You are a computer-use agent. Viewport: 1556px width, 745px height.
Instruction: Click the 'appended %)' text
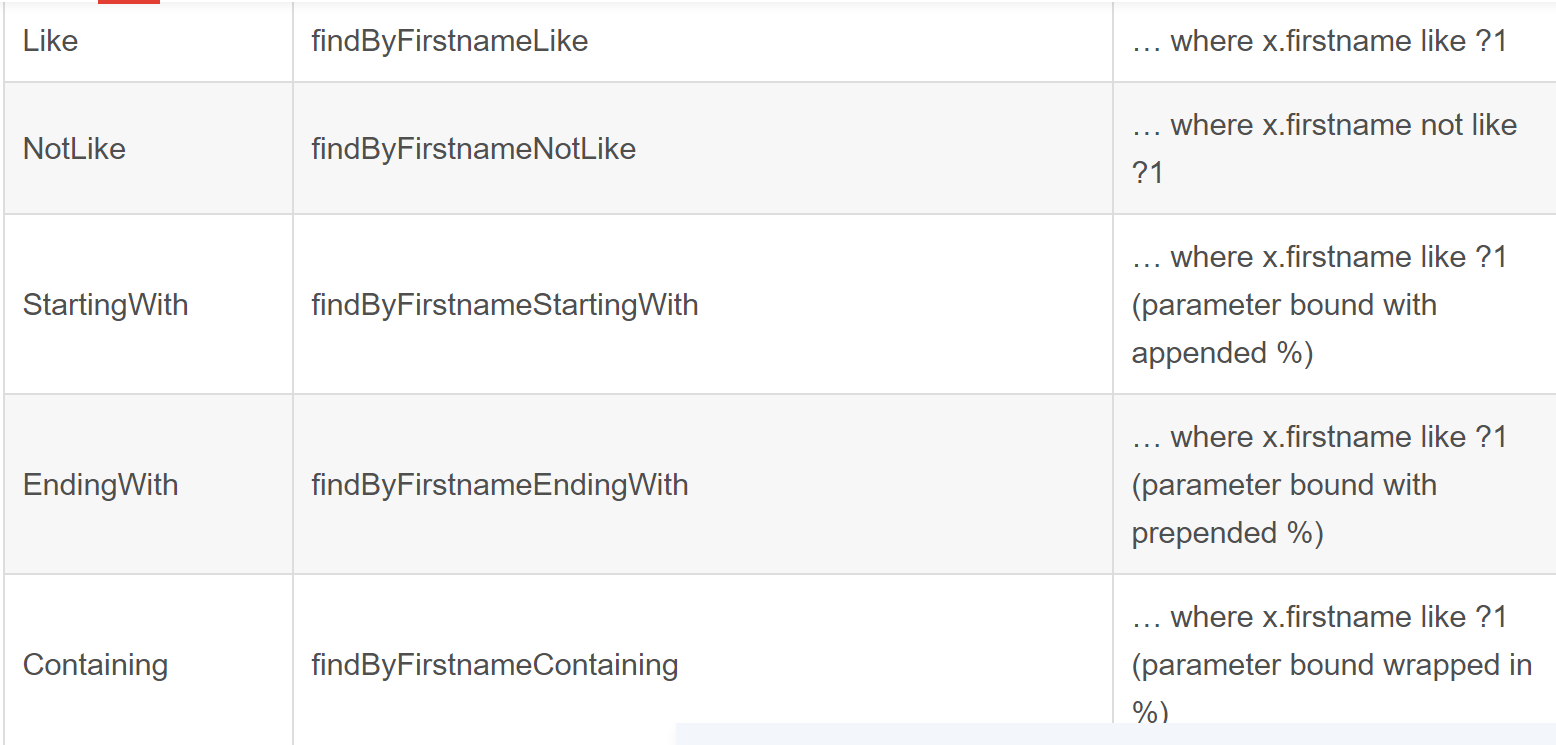[1221, 353]
